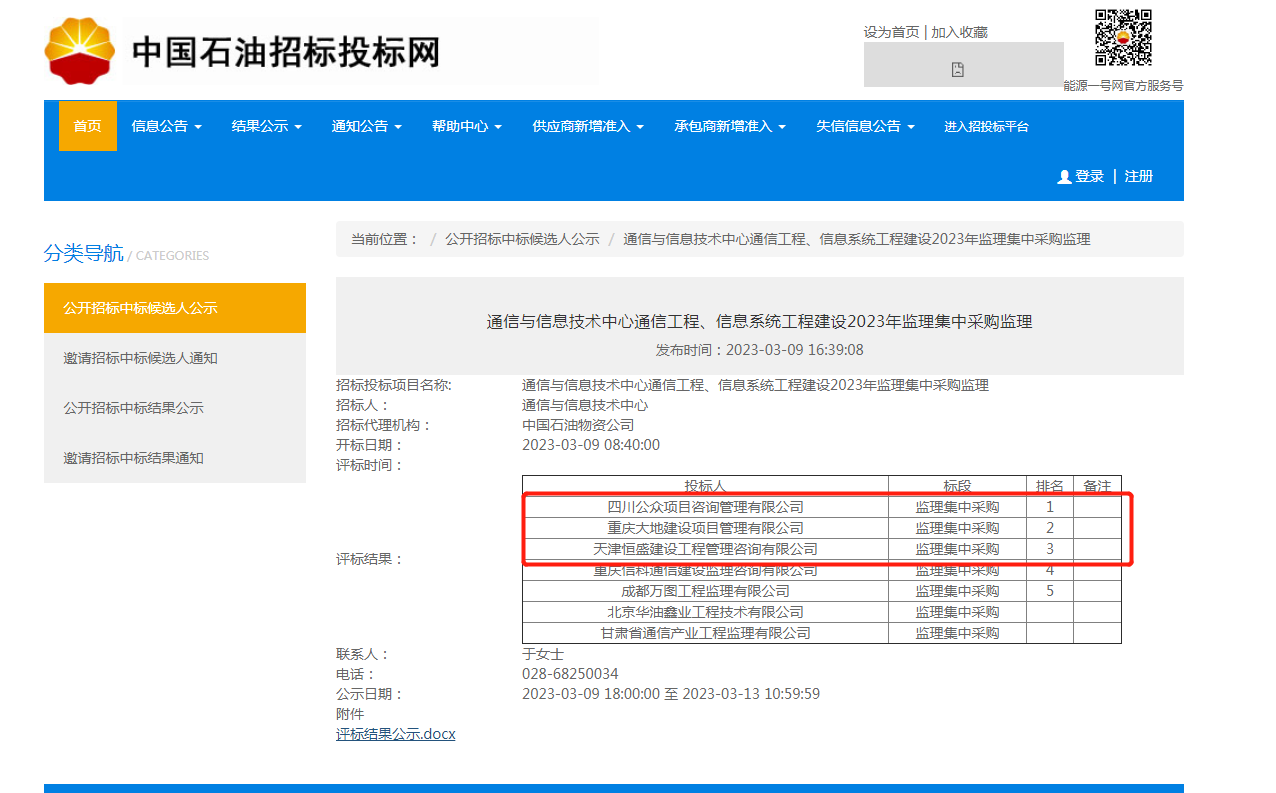Viewport: 1276px width, 793px height.
Task: Expand 失信信息公告 dropdown
Action: click(x=865, y=127)
